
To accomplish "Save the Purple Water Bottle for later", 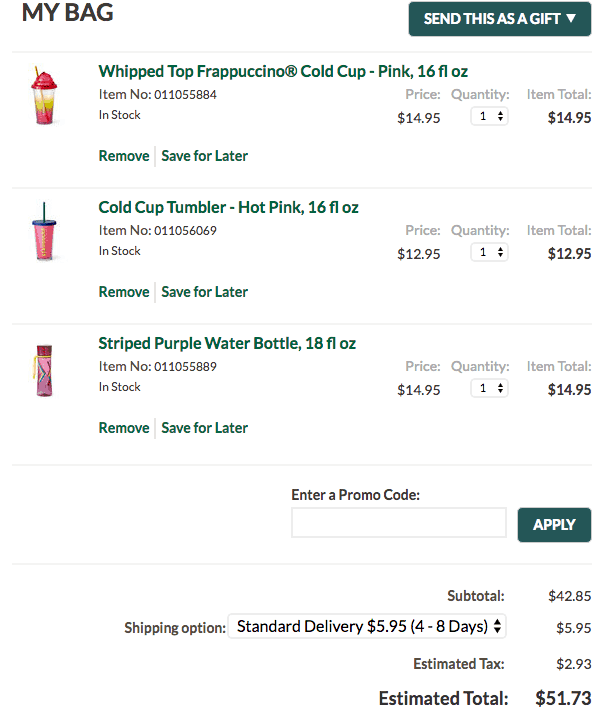I will coord(204,428).
